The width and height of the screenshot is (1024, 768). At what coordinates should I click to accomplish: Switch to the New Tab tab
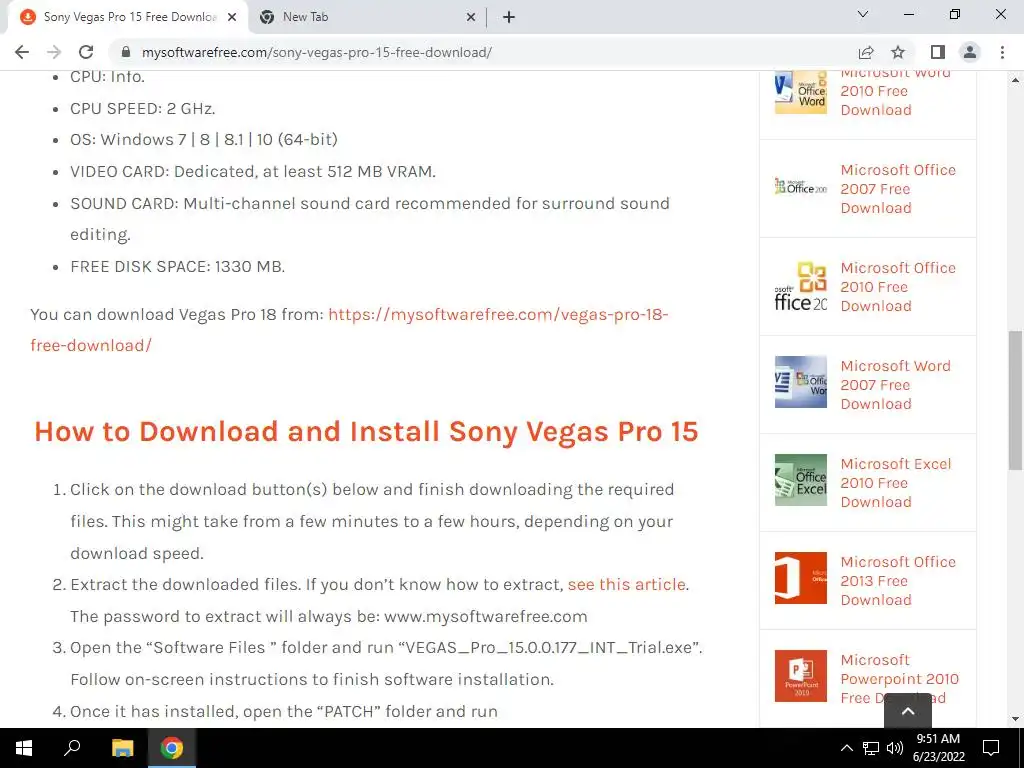click(x=367, y=17)
